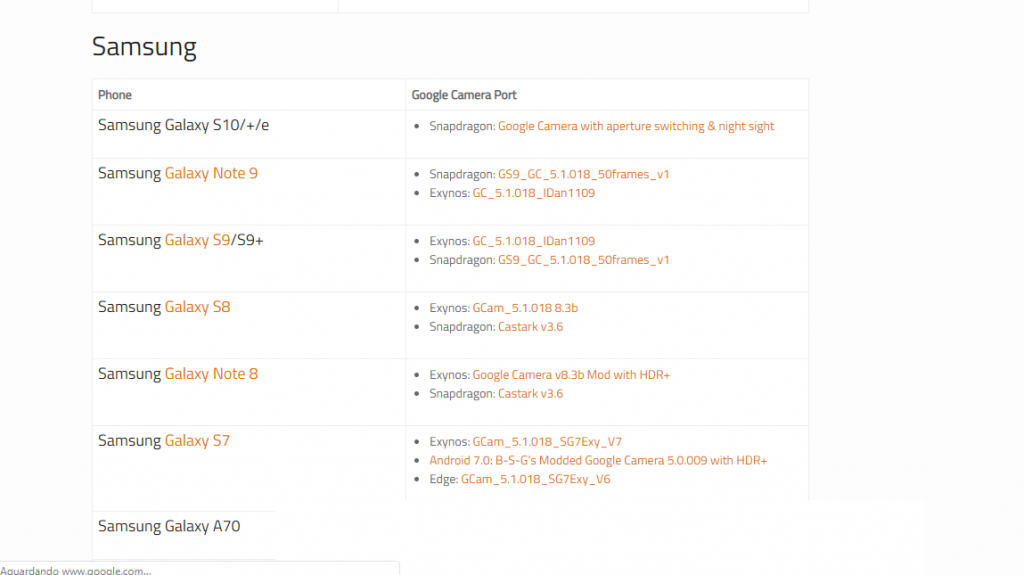Open the Galaxy S8 phone link
Screen dimensions: 1024x575
click(x=197, y=306)
